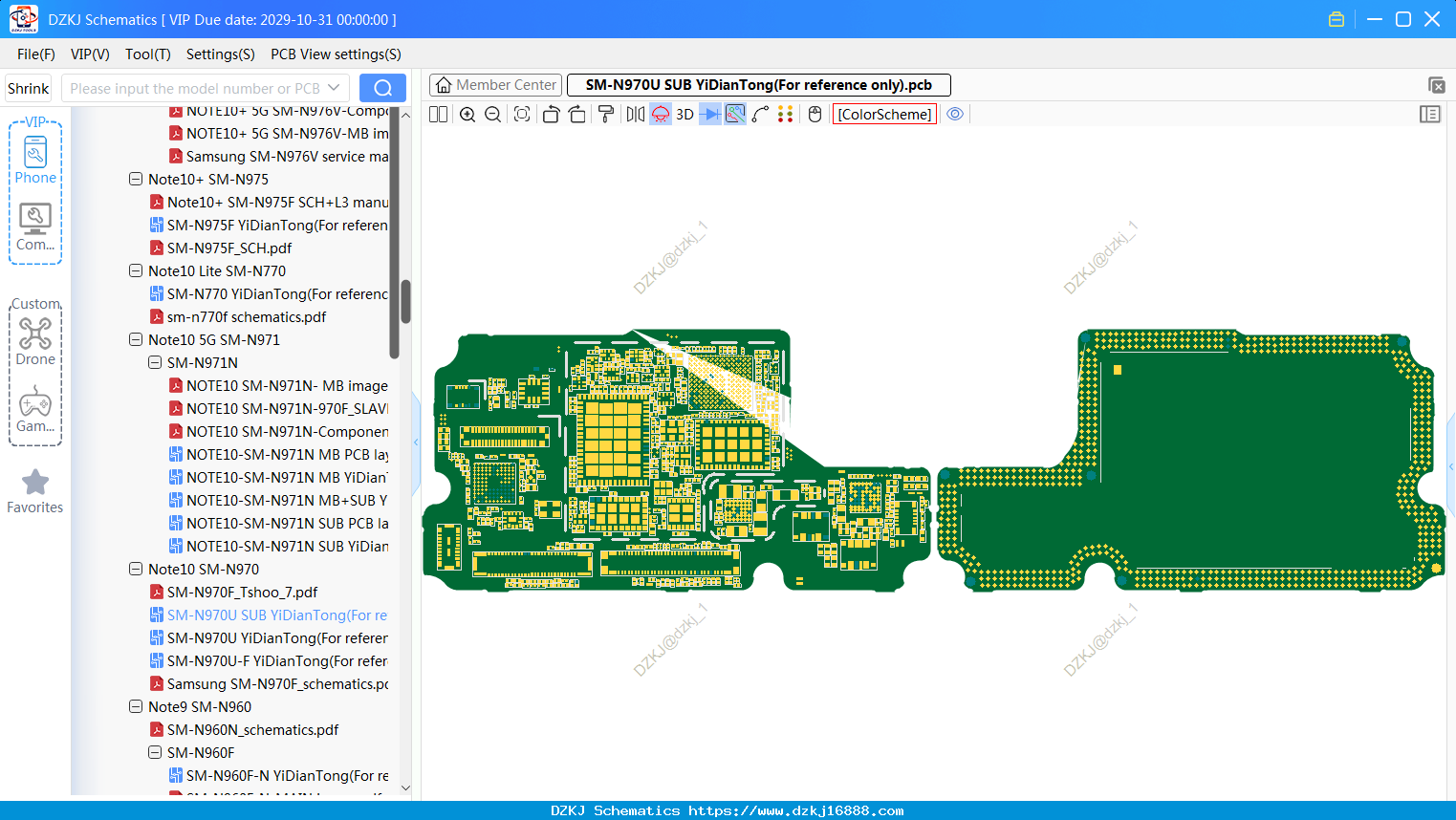Toggle the diode mode tool

pyautogui.click(x=710, y=115)
